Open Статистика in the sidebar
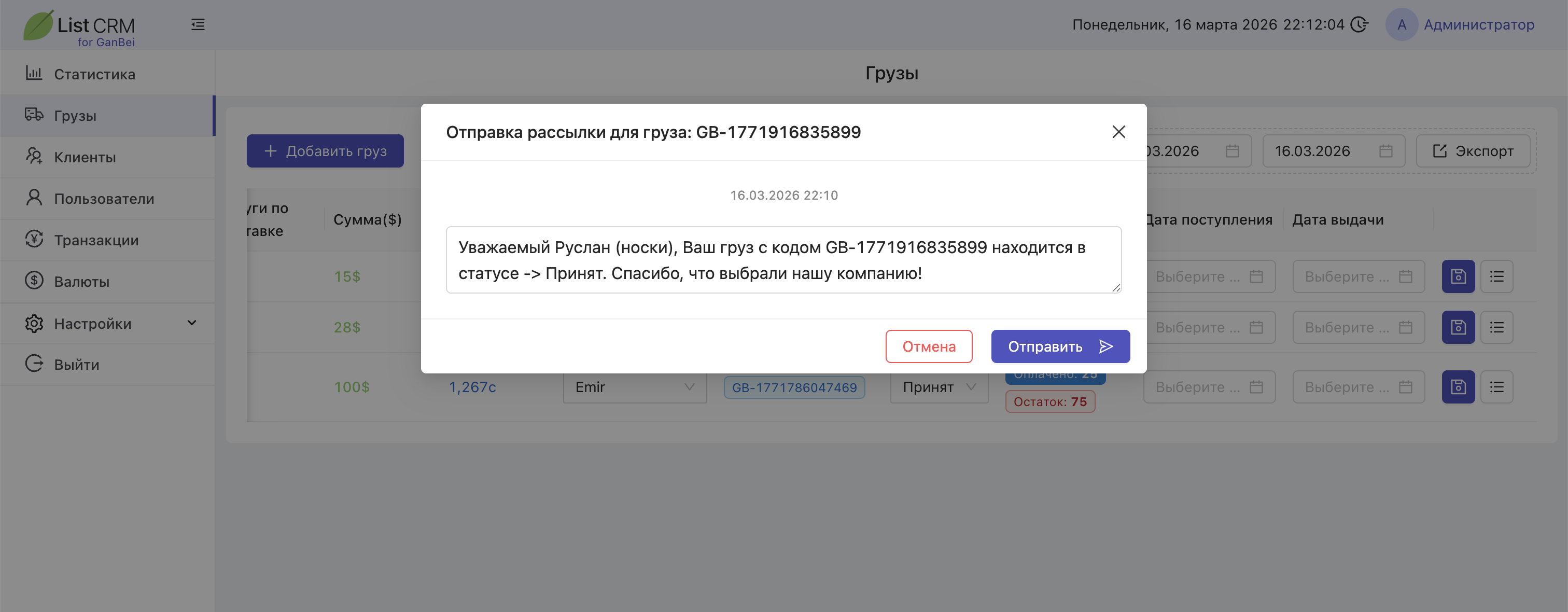Image resolution: width=1568 pixels, height=612 pixels. point(94,74)
